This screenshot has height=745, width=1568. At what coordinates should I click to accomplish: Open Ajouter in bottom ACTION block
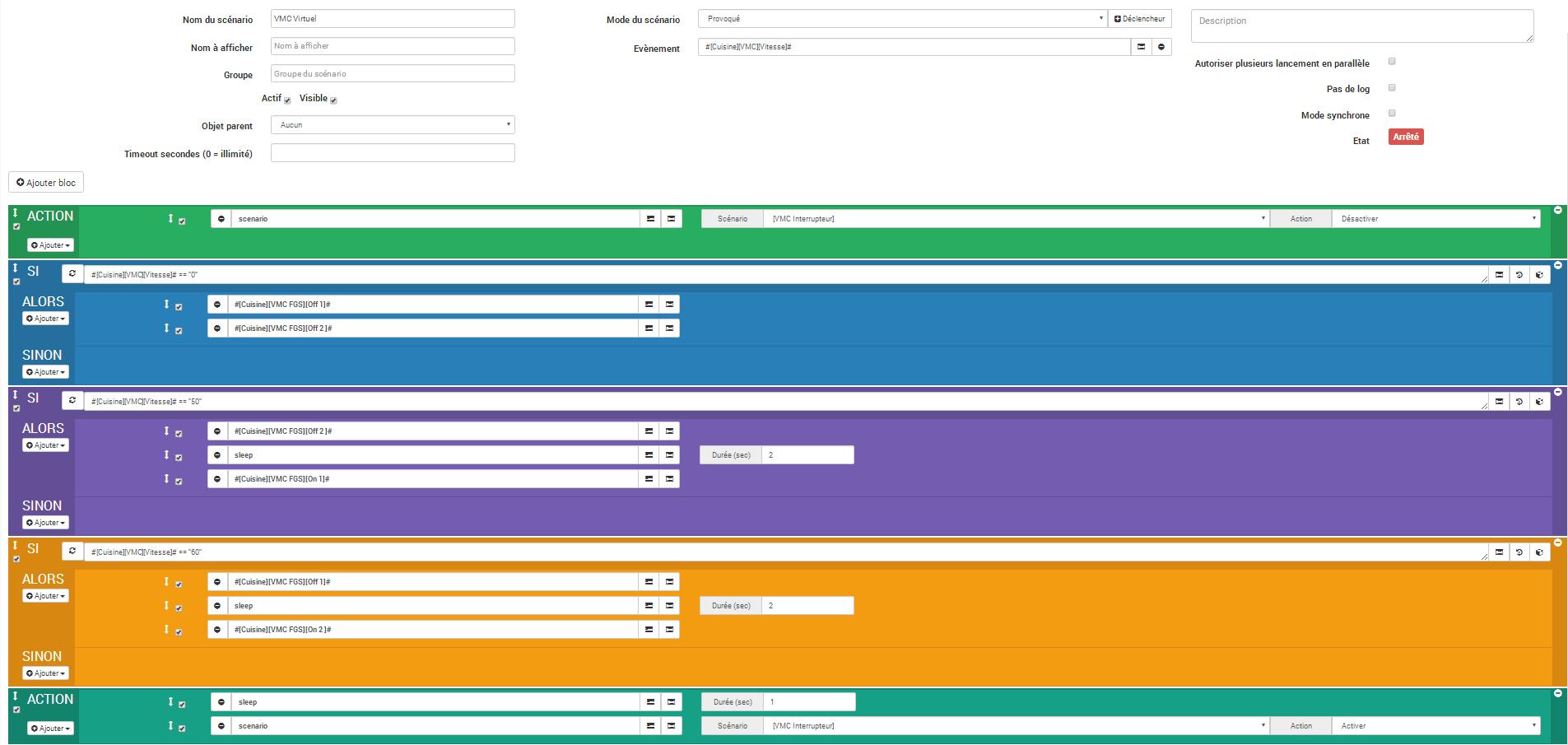pos(50,729)
